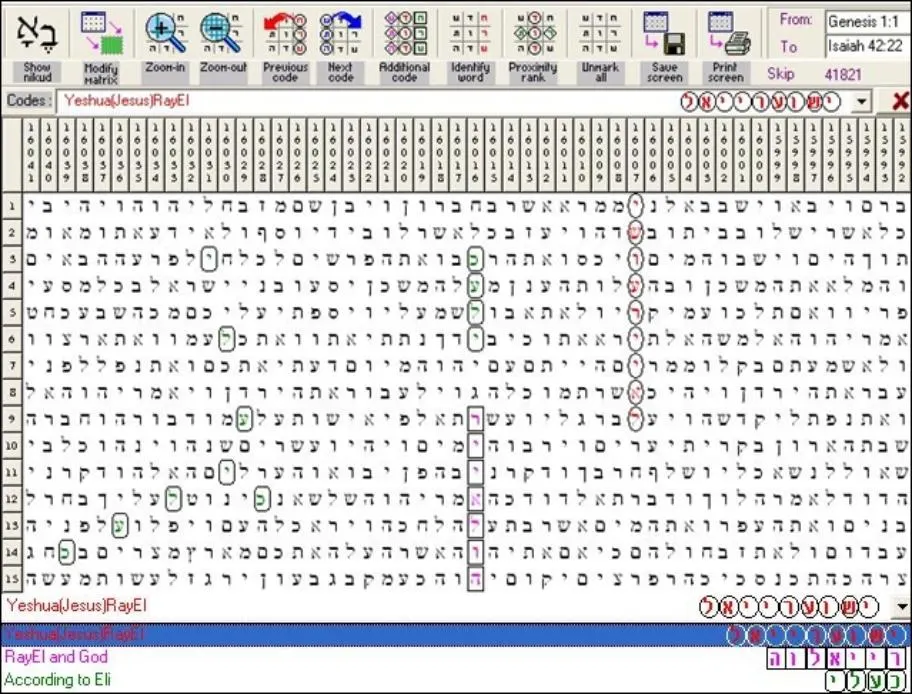Click the Save screen icon

[x=664, y=33]
